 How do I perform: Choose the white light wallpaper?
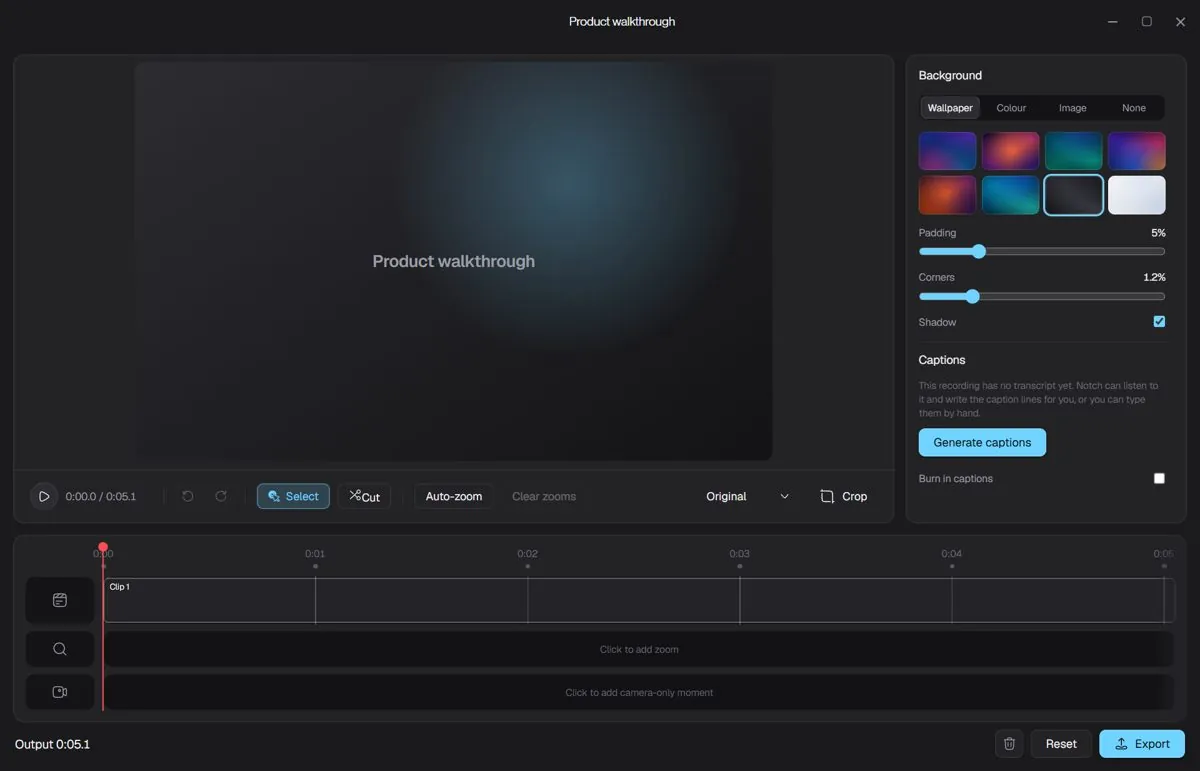point(1137,195)
